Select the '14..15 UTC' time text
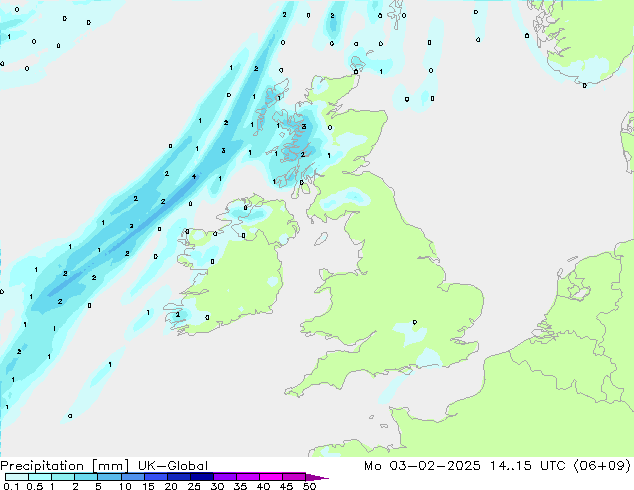 [528, 466]
